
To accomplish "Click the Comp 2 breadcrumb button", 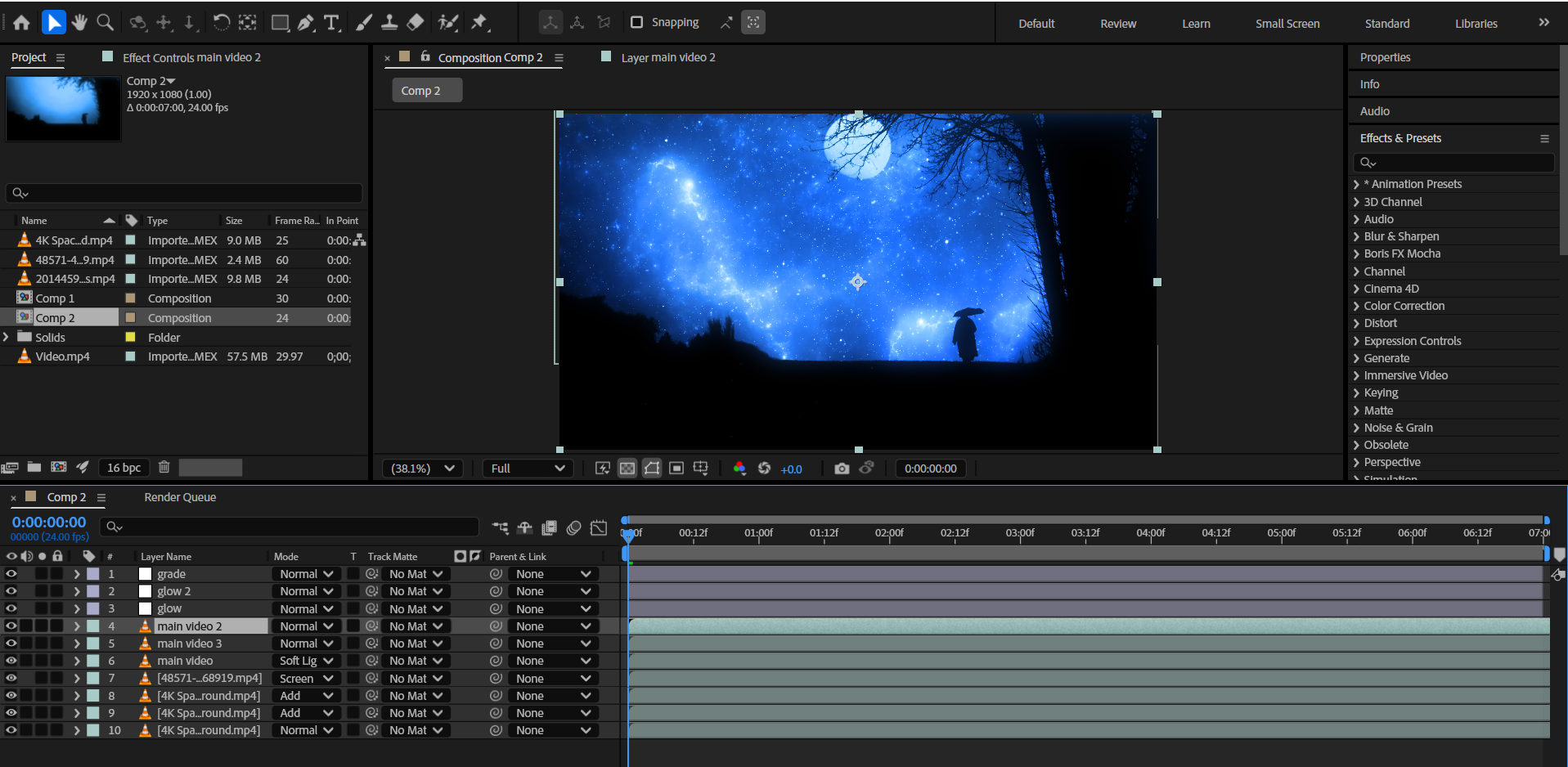I will point(427,91).
